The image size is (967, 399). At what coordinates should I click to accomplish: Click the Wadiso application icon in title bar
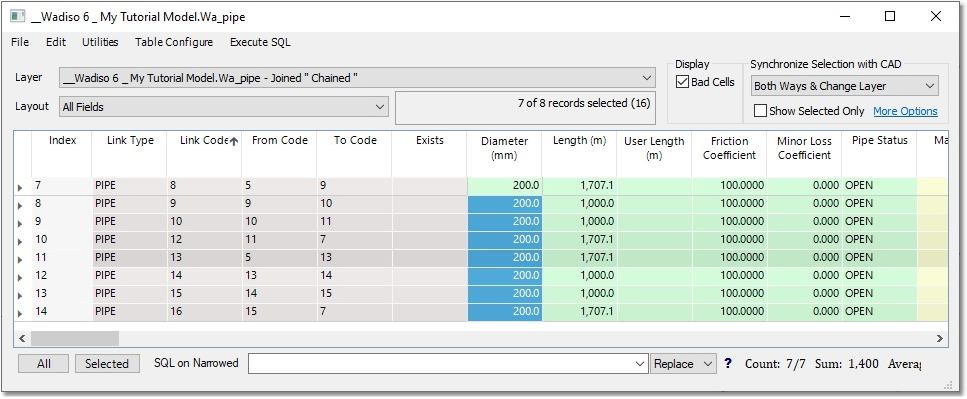point(18,17)
